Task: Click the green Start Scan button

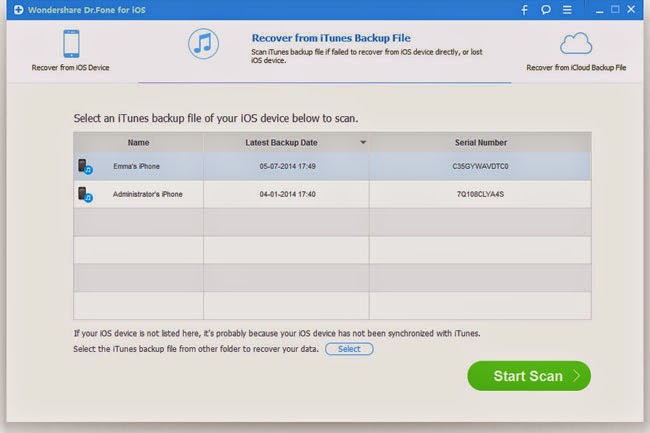Action: point(529,376)
